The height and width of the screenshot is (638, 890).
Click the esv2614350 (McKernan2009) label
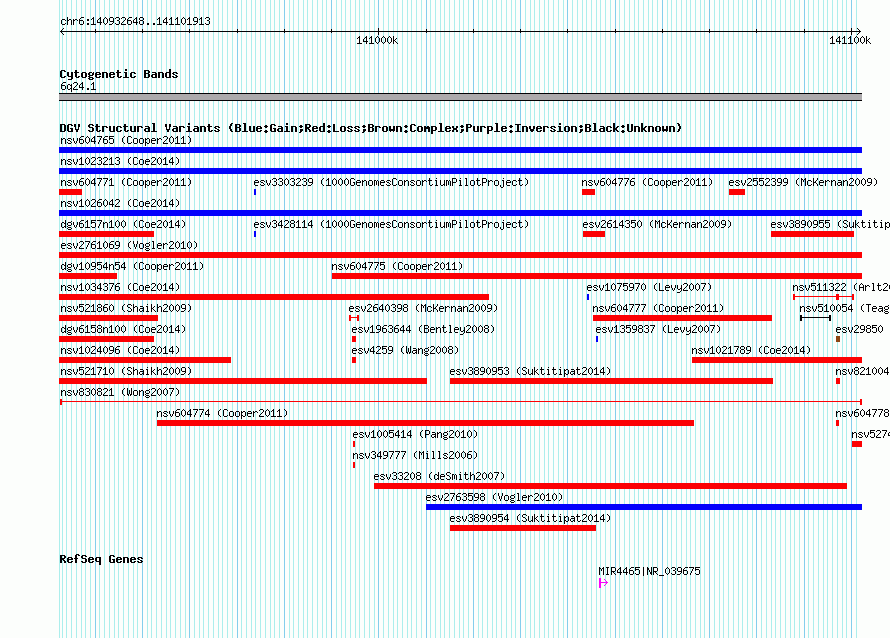(x=657, y=224)
